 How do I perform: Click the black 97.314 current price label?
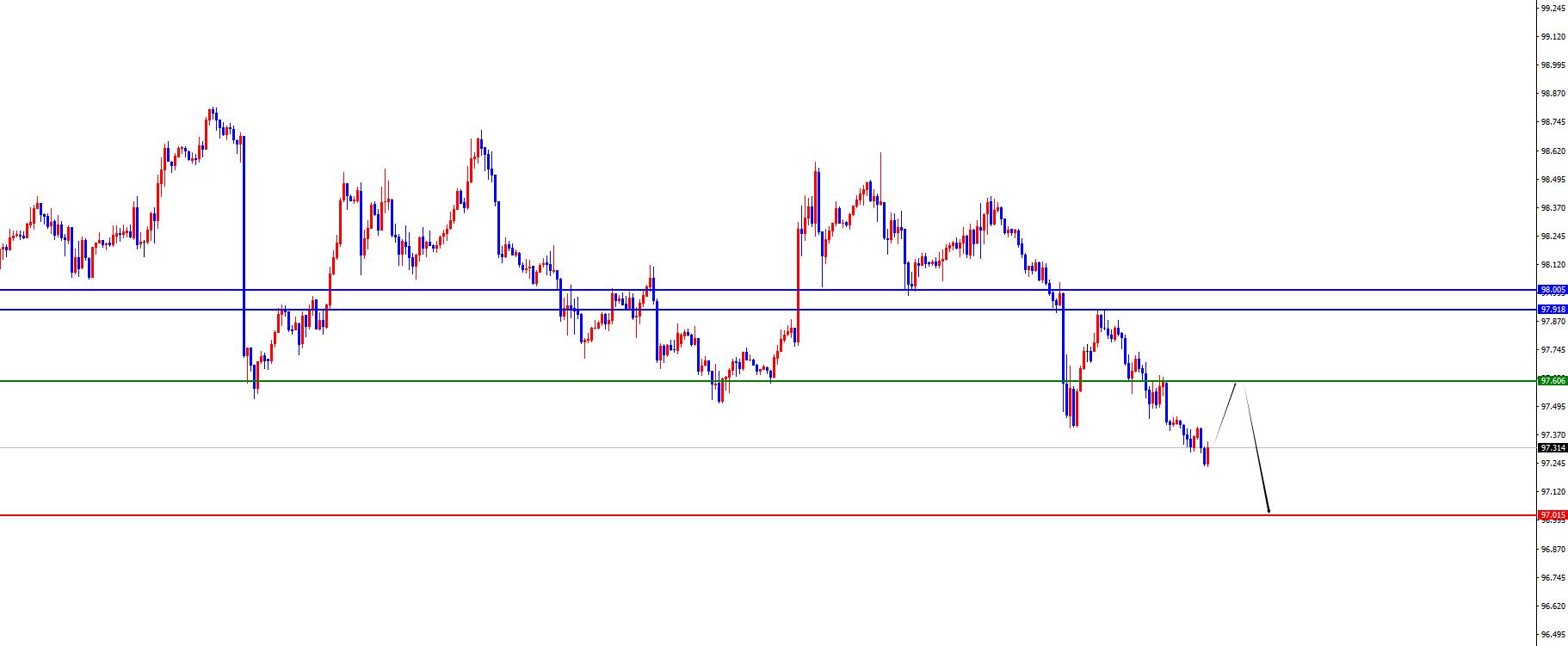click(x=1553, y=447)
